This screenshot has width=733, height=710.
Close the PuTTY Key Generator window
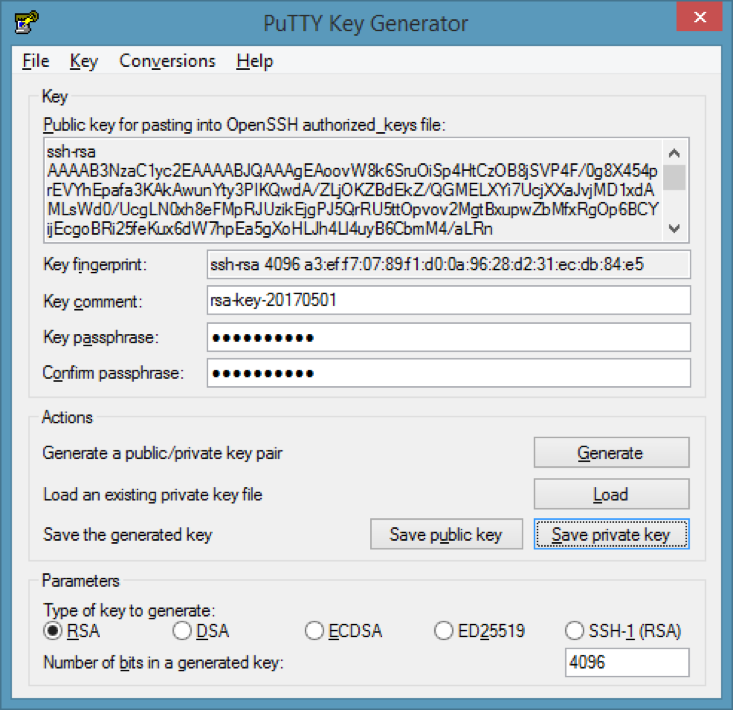699,17
